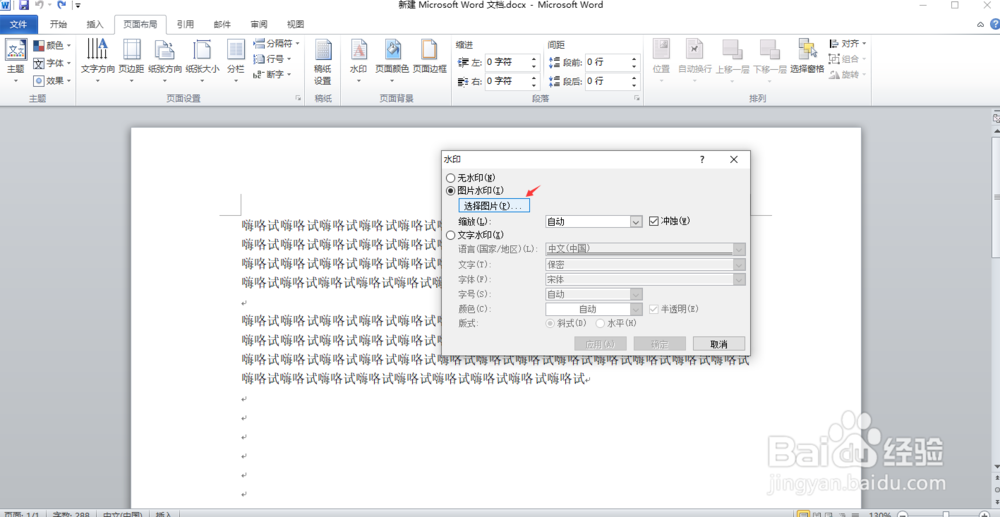Click the 选择图片 button
The width and height of the screenshot is (1000, 517).
[494, 206]
